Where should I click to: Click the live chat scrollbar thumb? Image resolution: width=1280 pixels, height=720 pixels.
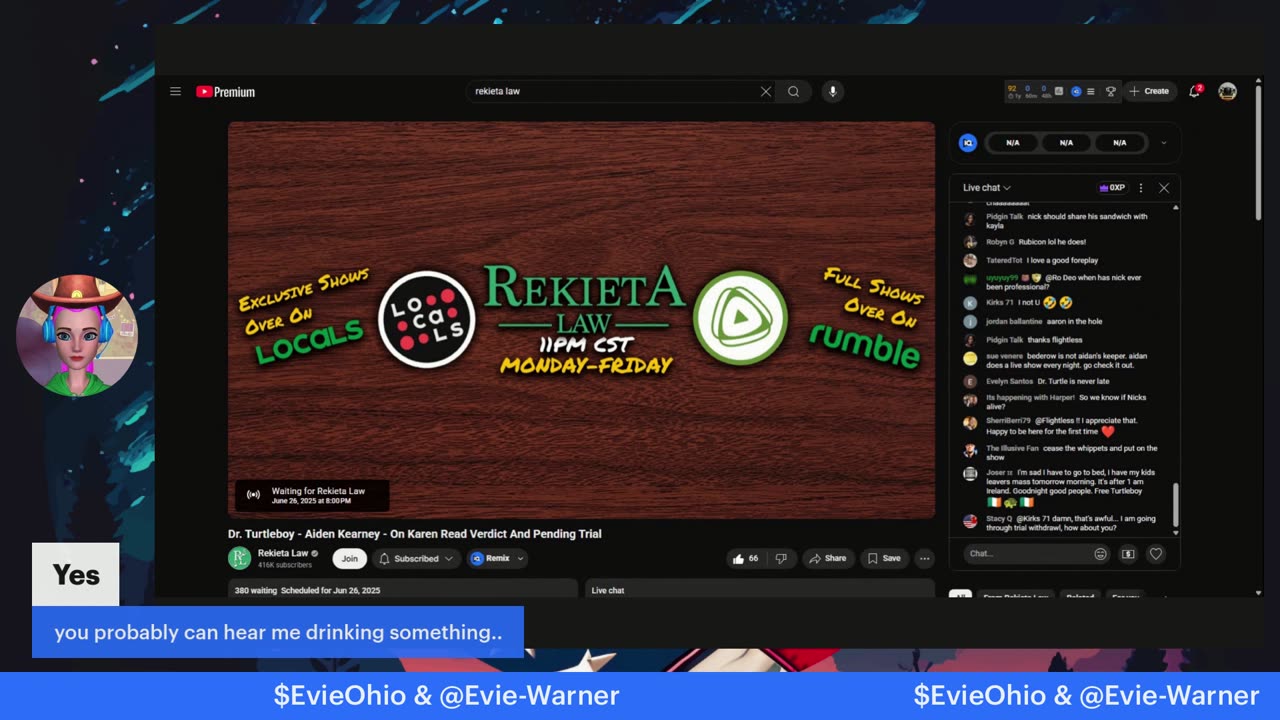tap(1175, 505)
